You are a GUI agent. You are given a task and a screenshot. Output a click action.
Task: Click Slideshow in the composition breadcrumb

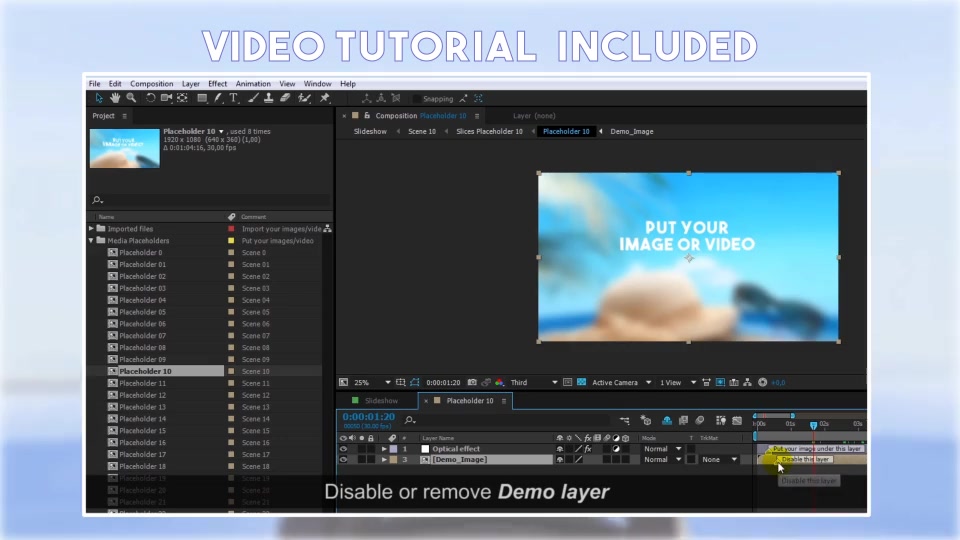[370, 132]
